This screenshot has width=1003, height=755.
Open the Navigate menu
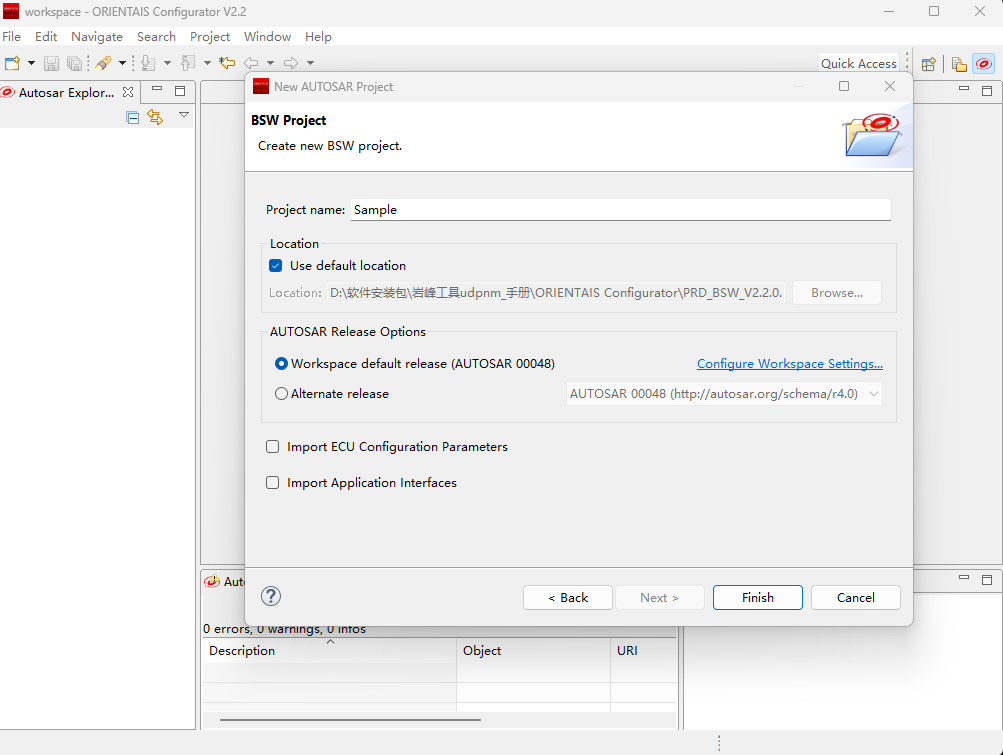coord(97,37)
